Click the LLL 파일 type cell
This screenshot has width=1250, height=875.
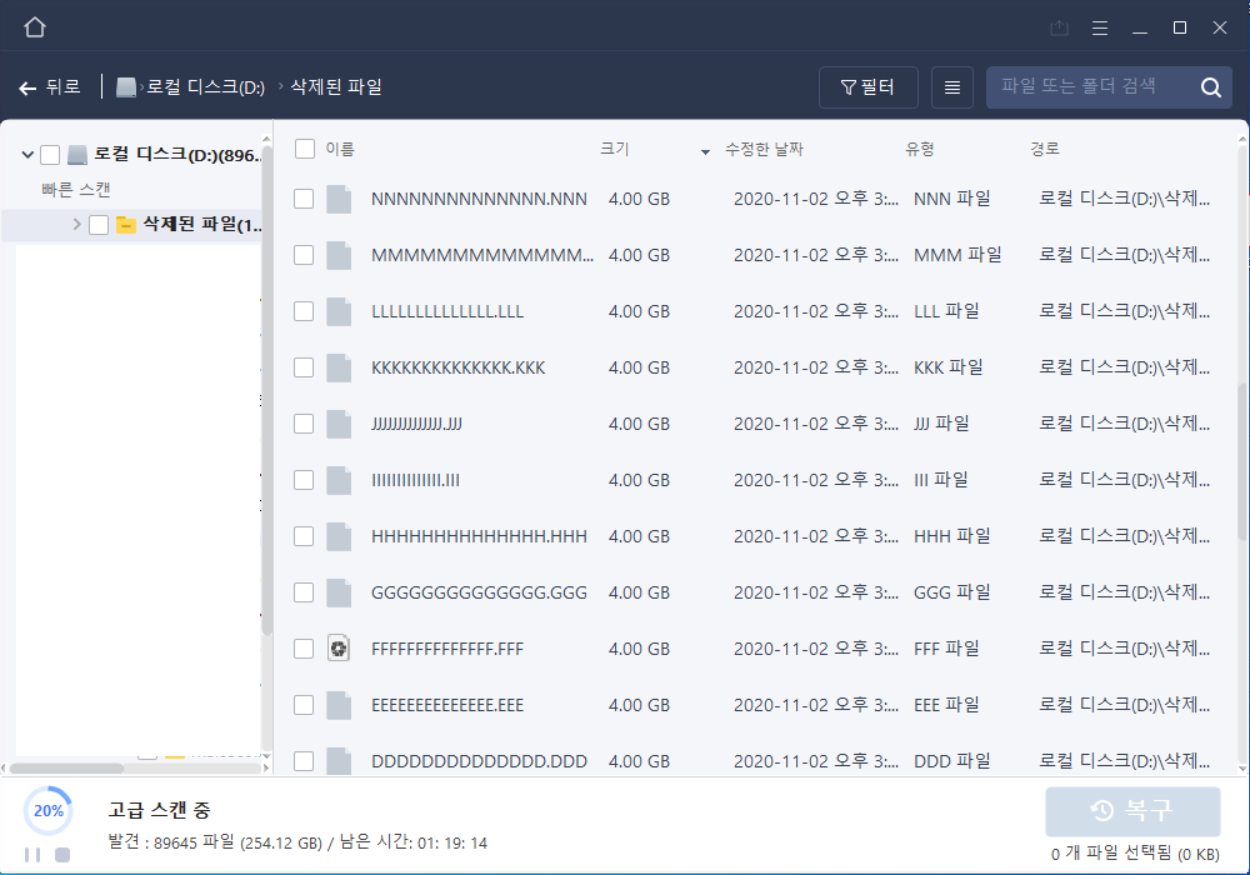(946, 311)
